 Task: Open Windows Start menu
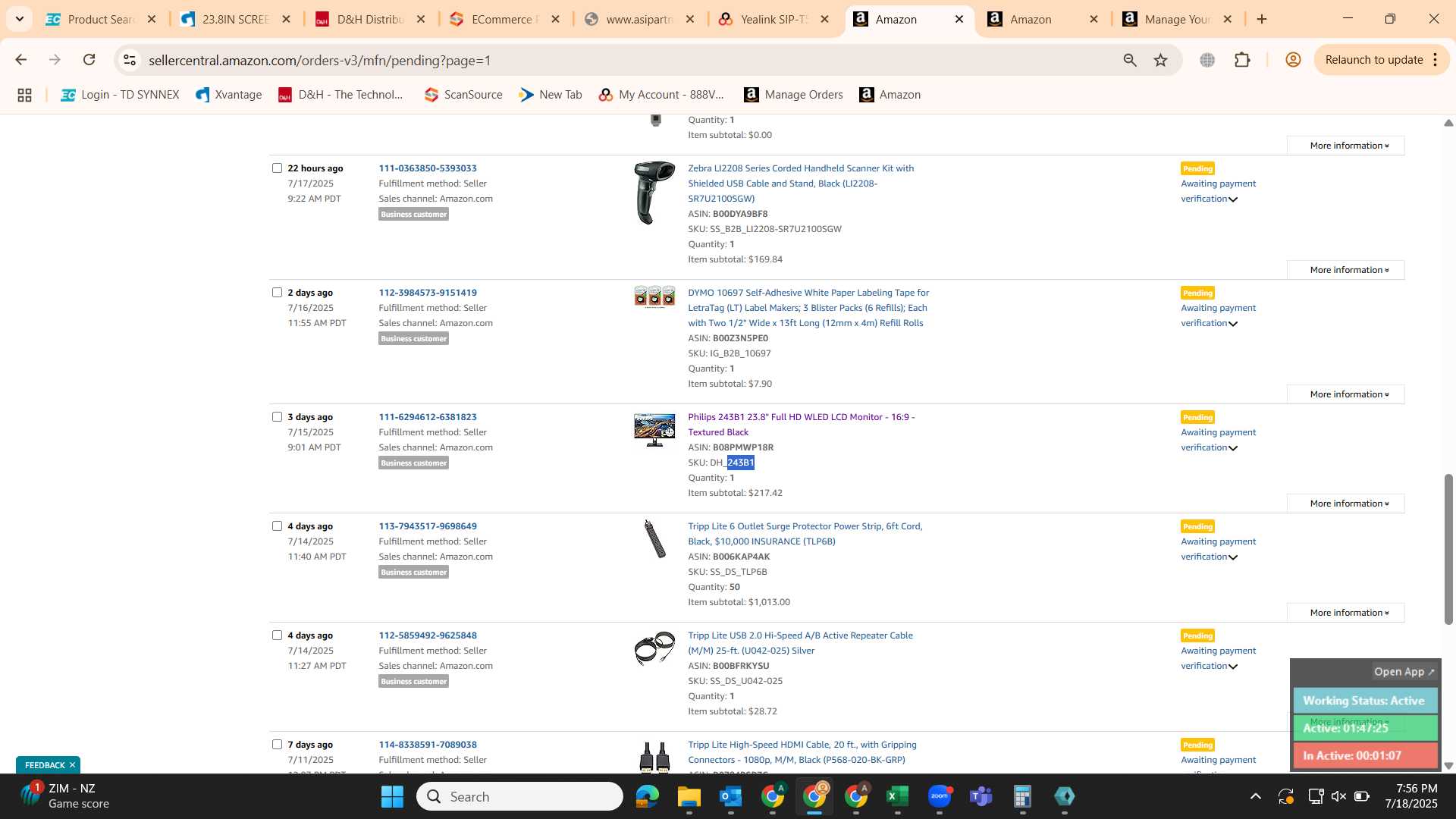392,796
